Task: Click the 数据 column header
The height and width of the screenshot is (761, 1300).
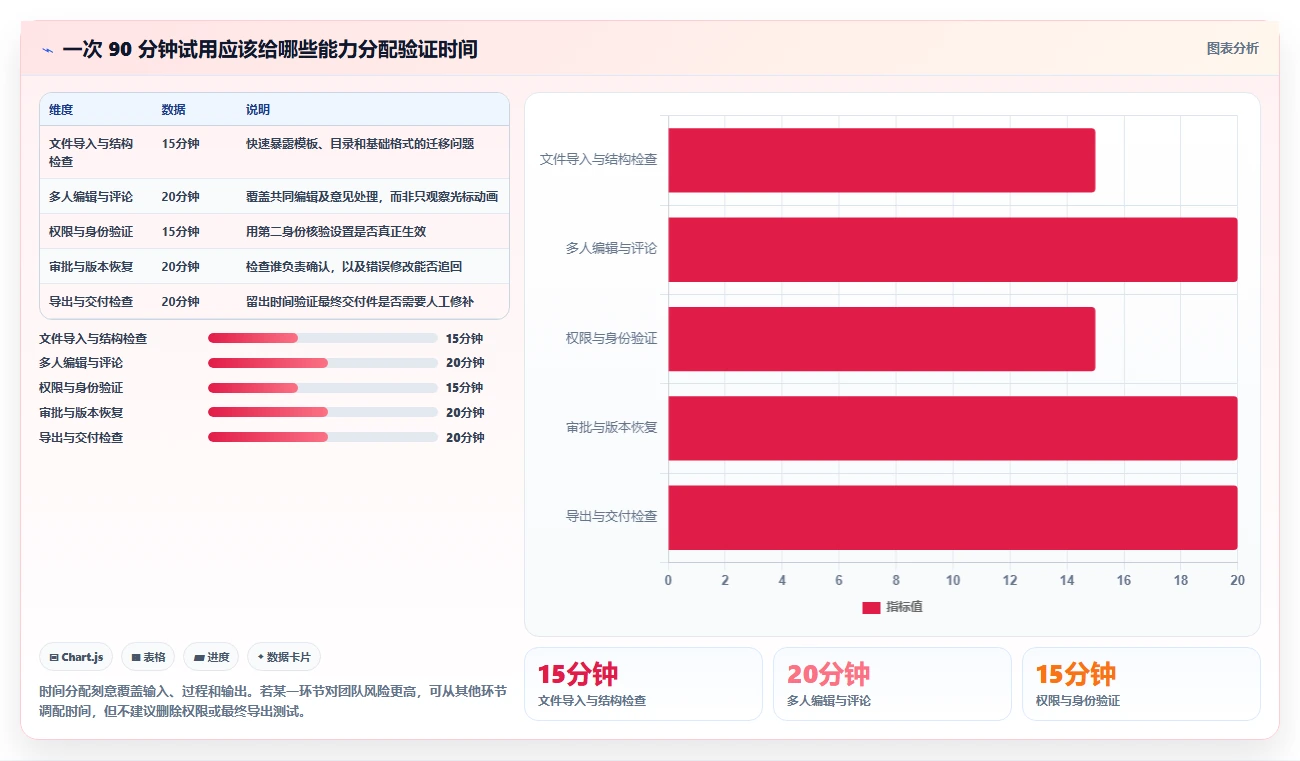Action: pos(173,110)
